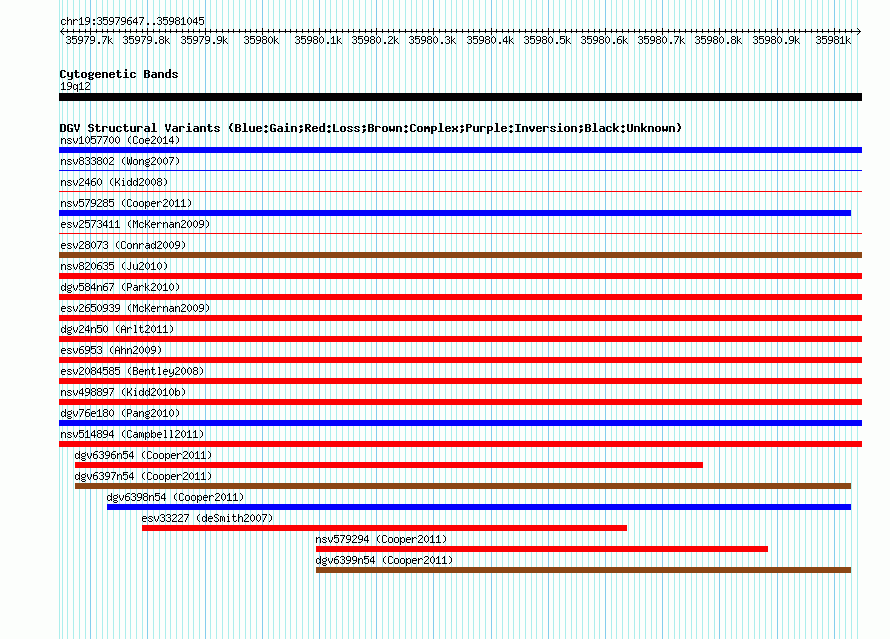Select the dgv24n50 (Arlt2011) label
The height and width of the screenshot is (639, 890).
[117, 329]
